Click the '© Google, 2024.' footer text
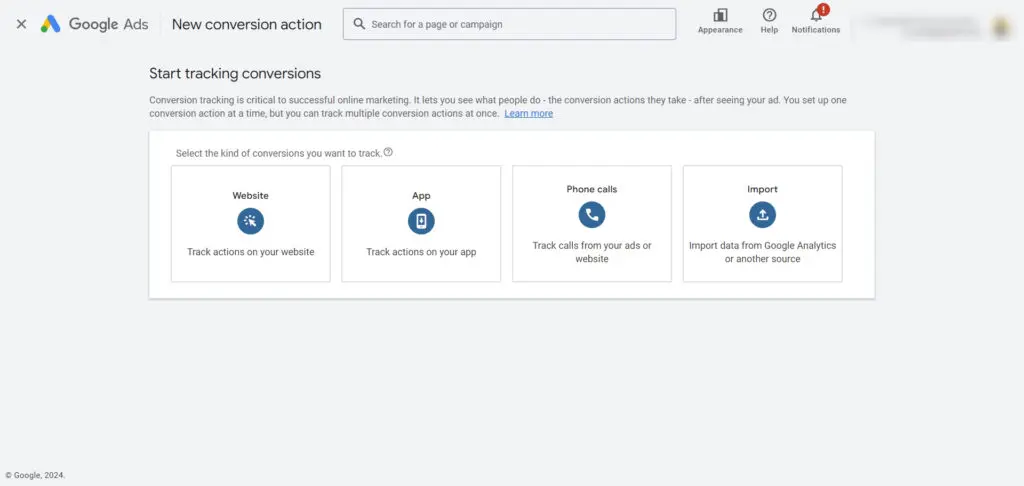The width and height of the screenshot is (1024, 486). 35,476
